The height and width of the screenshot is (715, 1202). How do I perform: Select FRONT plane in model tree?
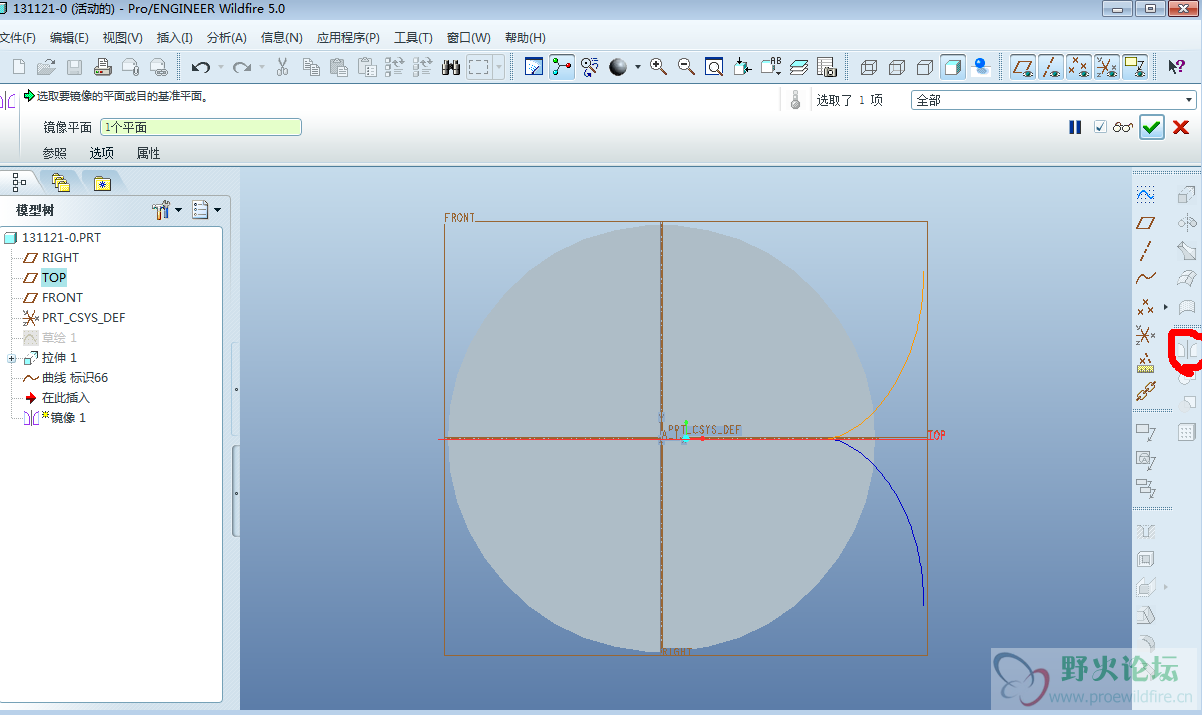coord(62,297)
